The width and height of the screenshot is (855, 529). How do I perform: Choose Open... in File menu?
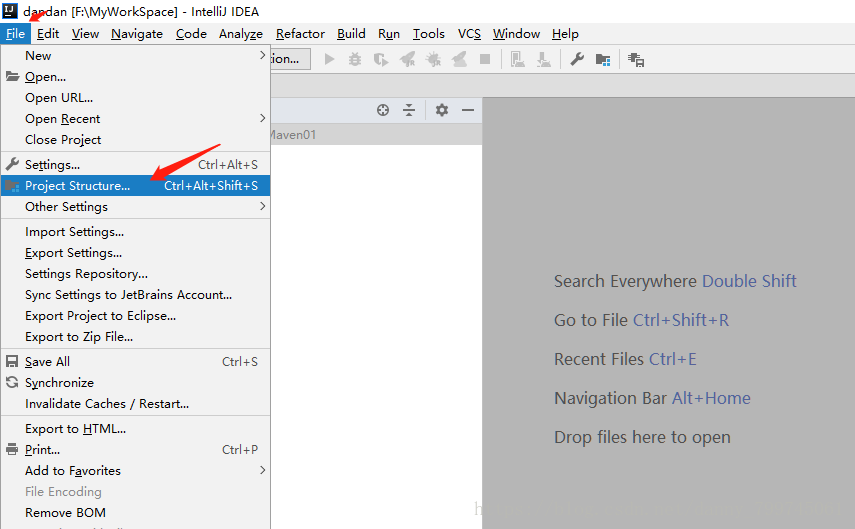[x=135, y=77]
